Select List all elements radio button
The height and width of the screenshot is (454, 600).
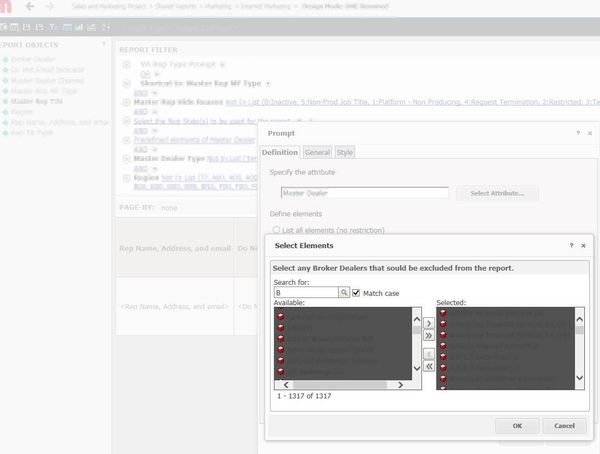(x=276, y=230)
